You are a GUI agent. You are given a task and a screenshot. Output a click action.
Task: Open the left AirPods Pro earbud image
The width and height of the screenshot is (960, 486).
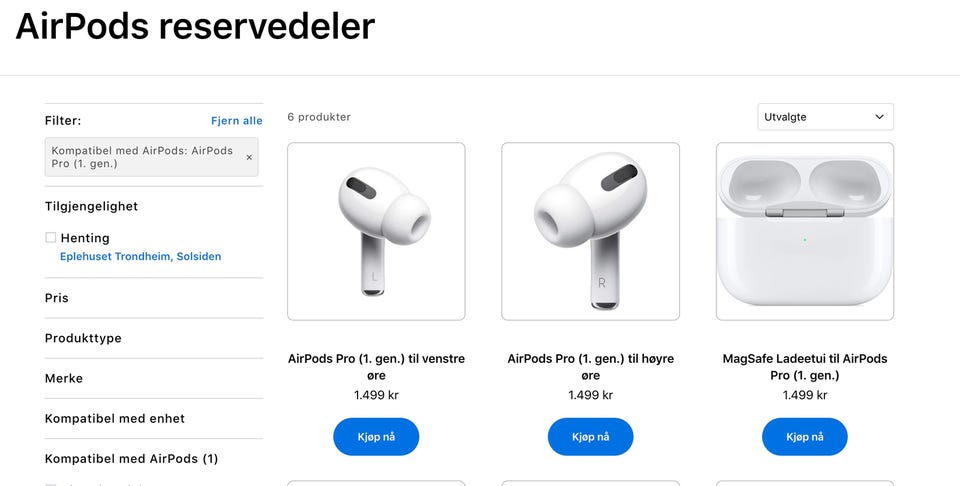(376, 231)
